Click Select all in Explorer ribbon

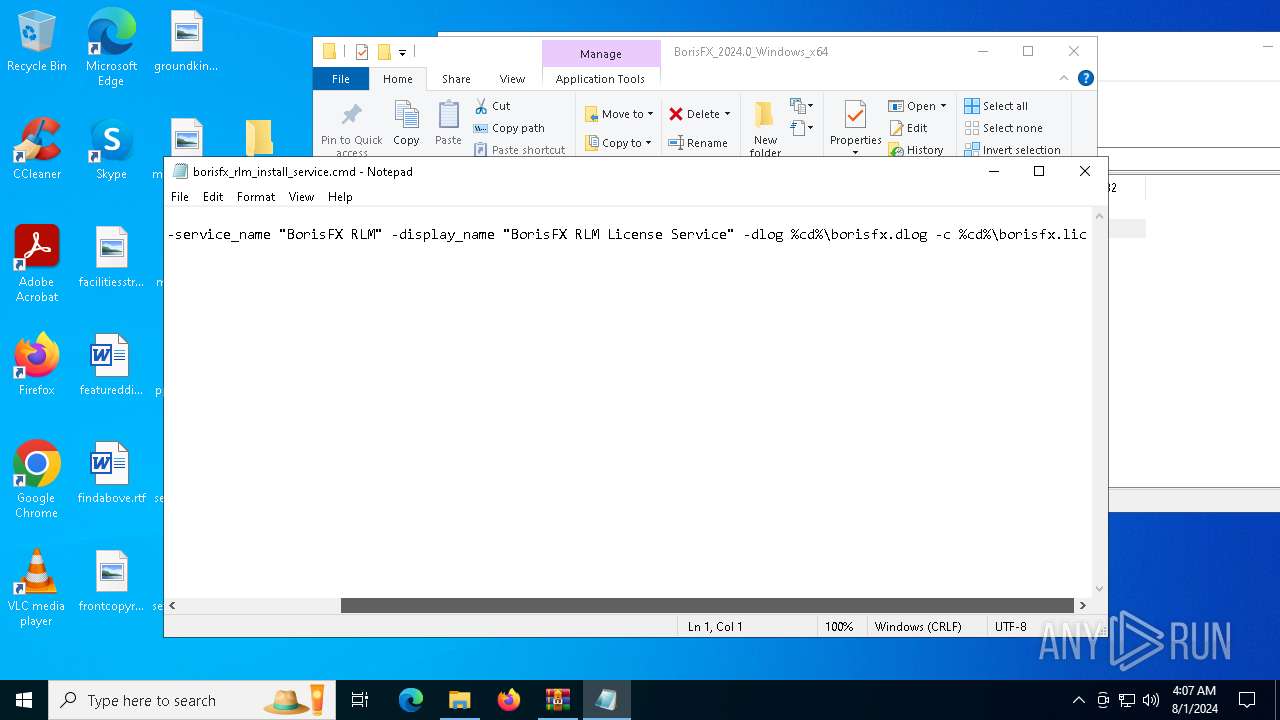click(996, 106)
